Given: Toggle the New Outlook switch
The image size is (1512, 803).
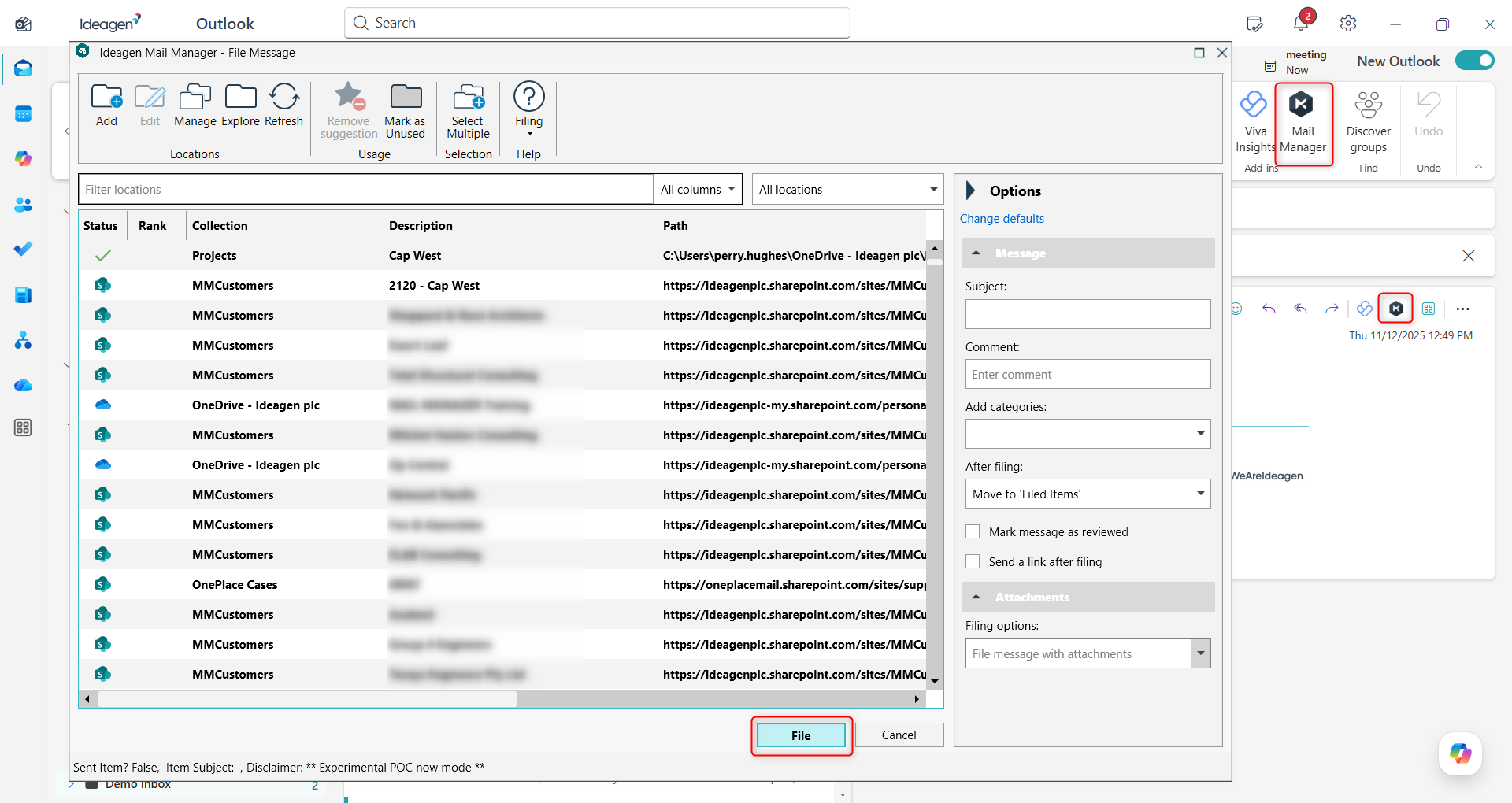Looking at the screenshot, I should click(x=1474, y=61).
